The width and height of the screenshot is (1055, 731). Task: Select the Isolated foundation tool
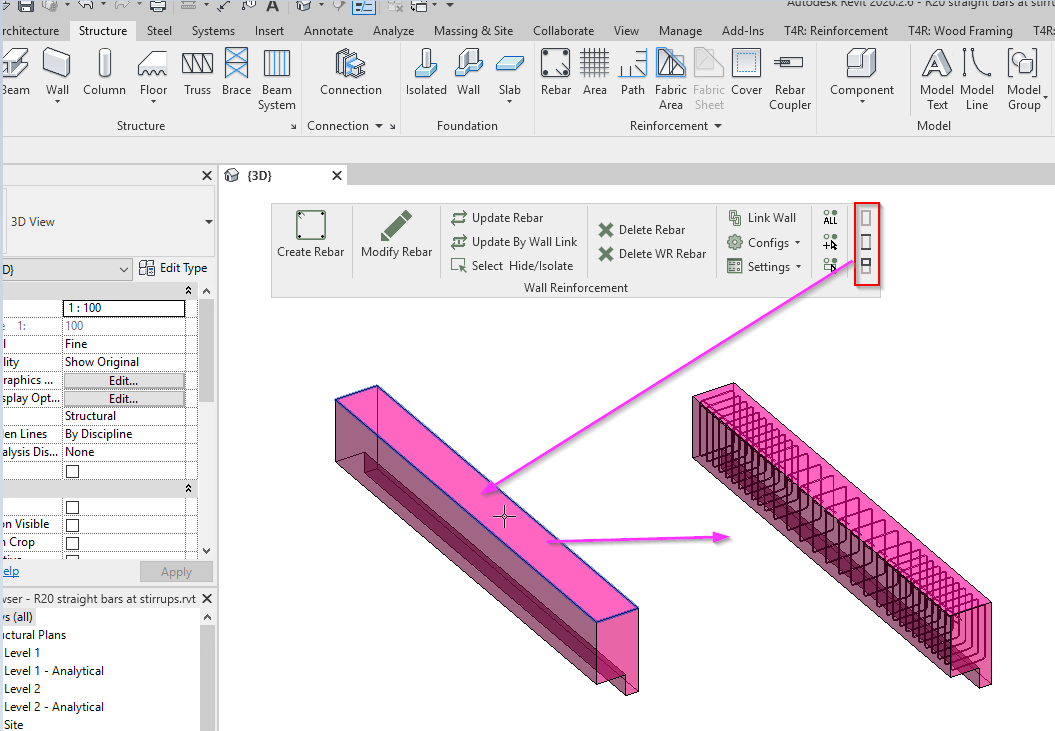(426, 72)
